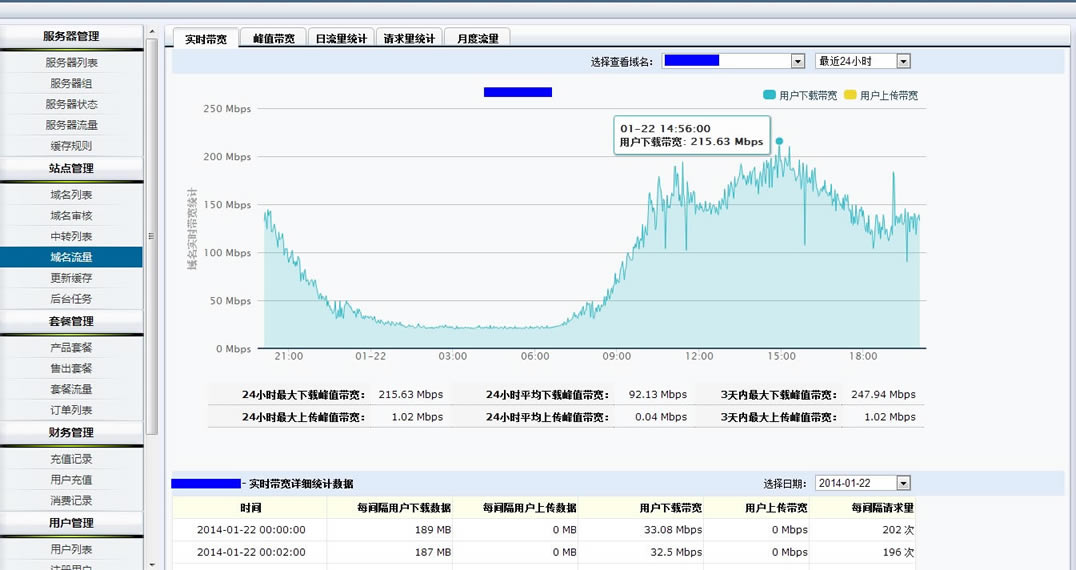
Task: Click the 用户下载带宽 column header
Action: [x=641, y=508]
